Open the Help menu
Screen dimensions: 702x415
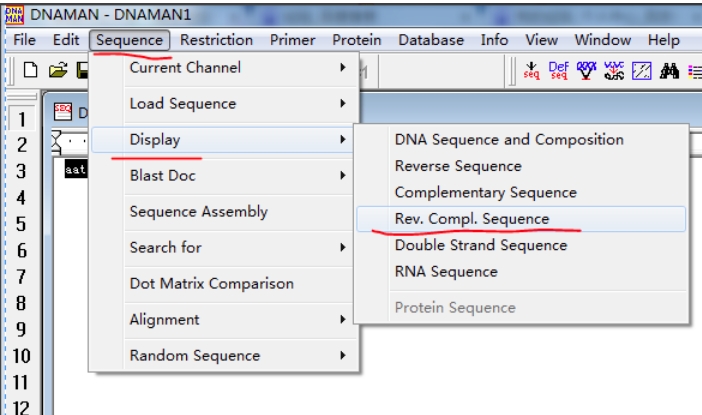663,40
